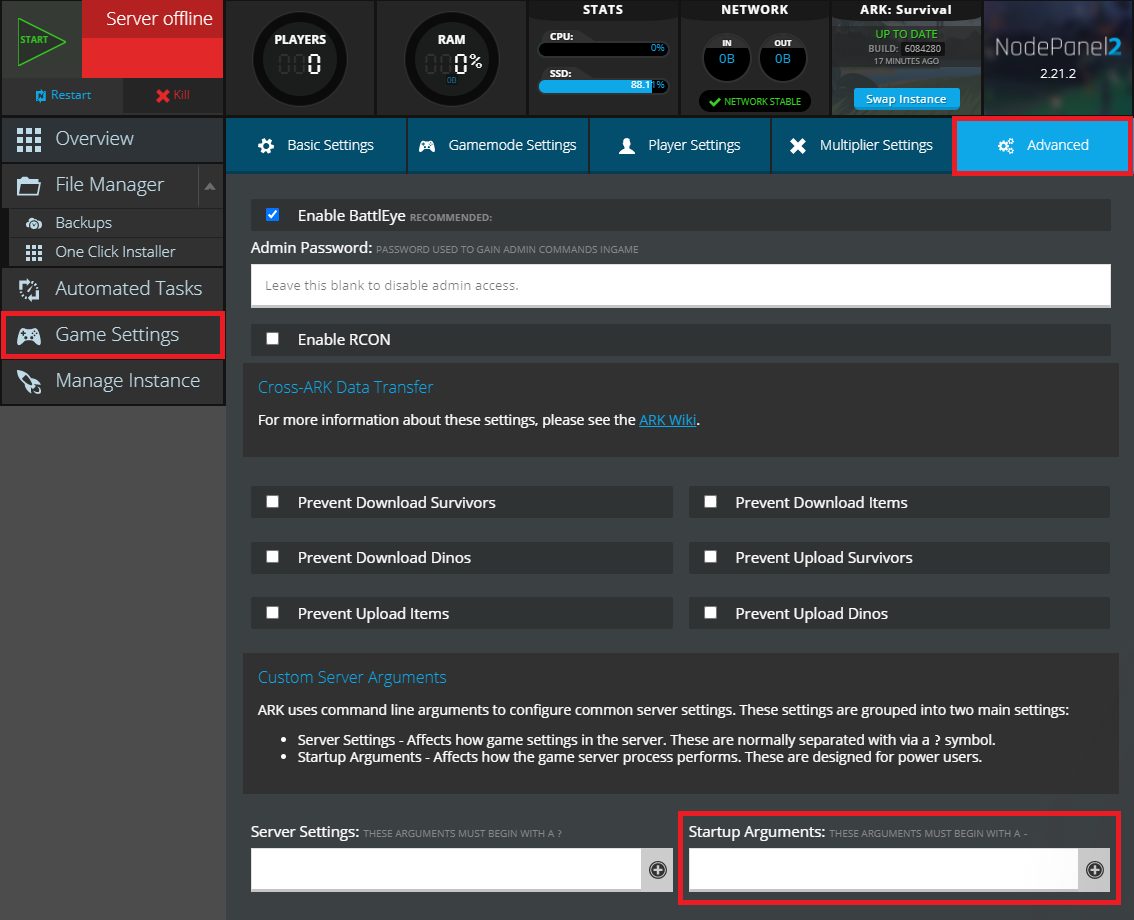Image resolution: width=1134 pixels, height=920 pixels.
Task: Check Prevent Upload Dinos
Action: 711,613
